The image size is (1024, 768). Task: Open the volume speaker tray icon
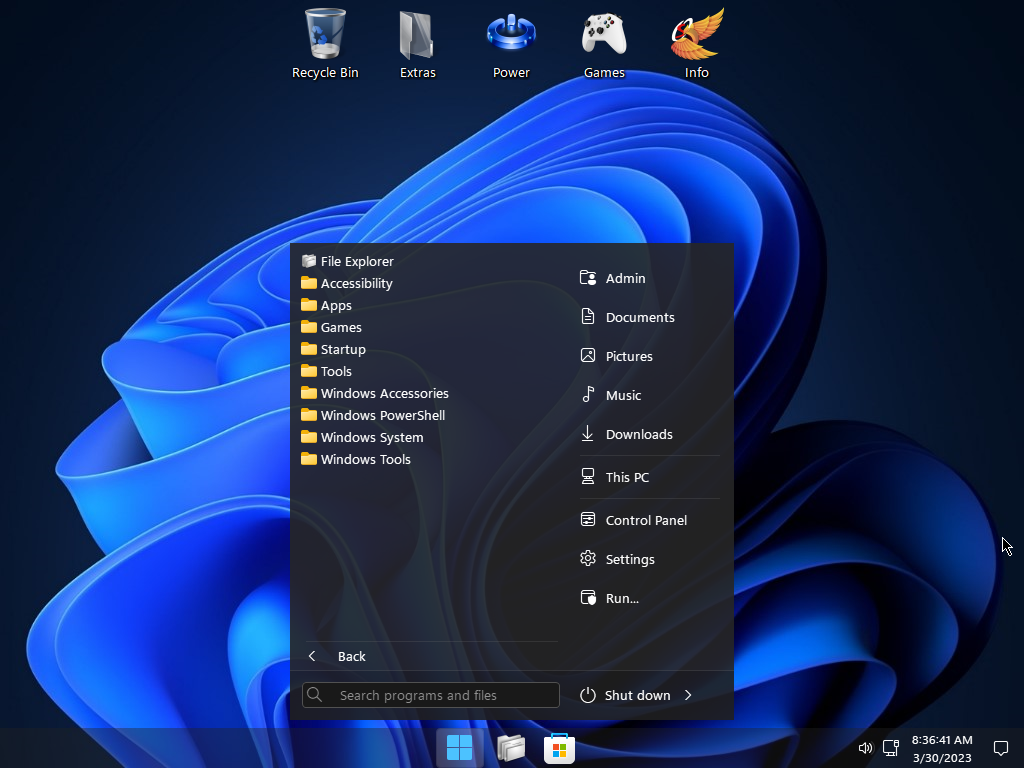coord(865,748)
